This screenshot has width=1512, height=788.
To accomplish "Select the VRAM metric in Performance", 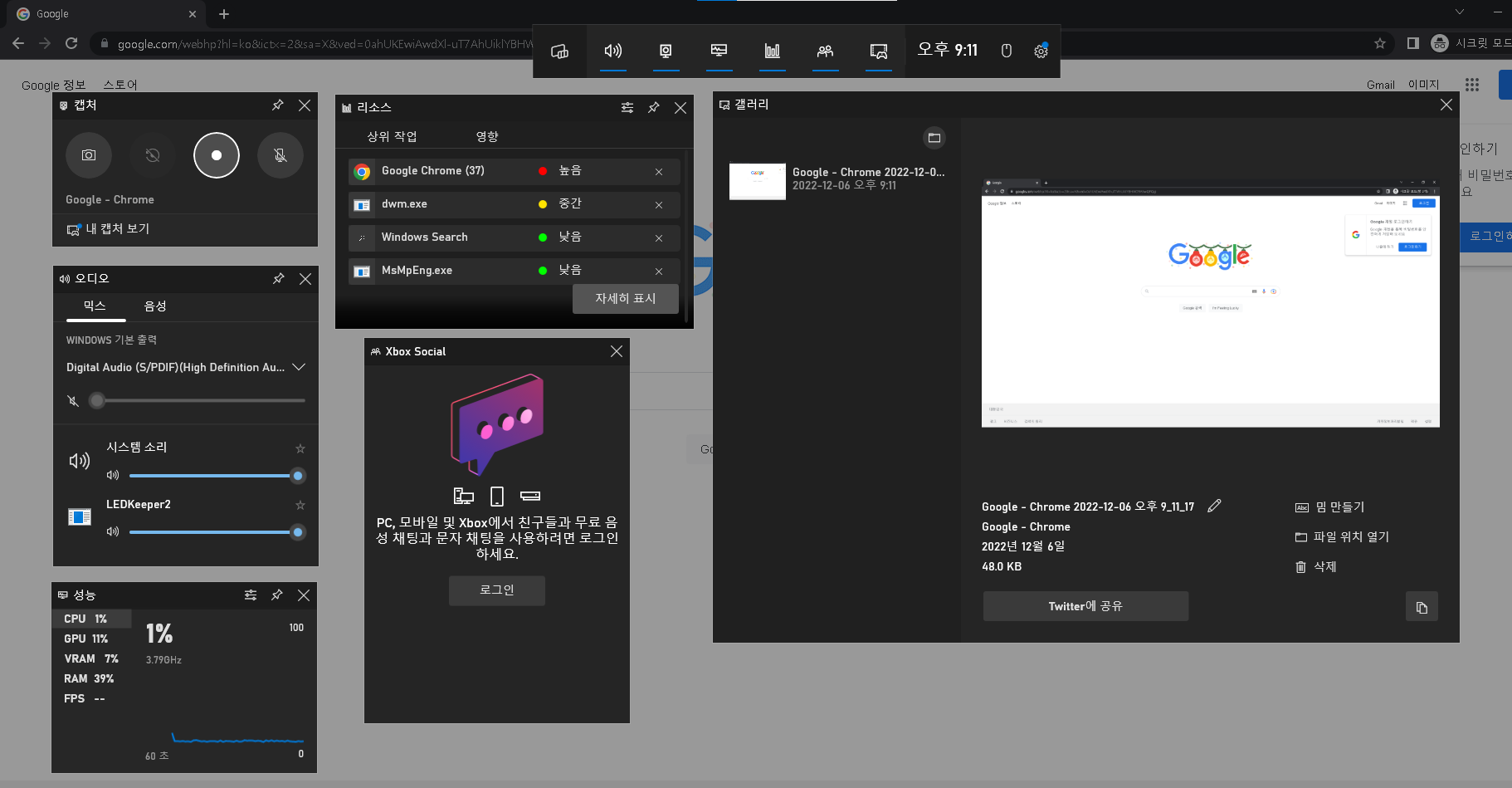I will [x=91, y=658].
